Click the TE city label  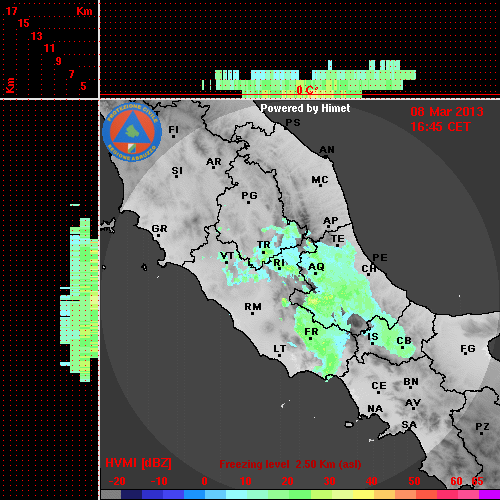(x=338, y=239)
